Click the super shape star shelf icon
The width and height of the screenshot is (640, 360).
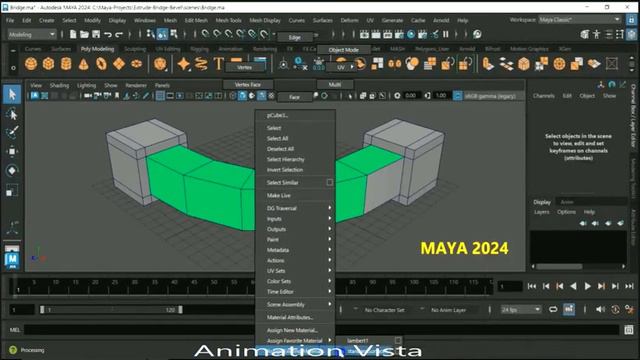pos(183,64)
